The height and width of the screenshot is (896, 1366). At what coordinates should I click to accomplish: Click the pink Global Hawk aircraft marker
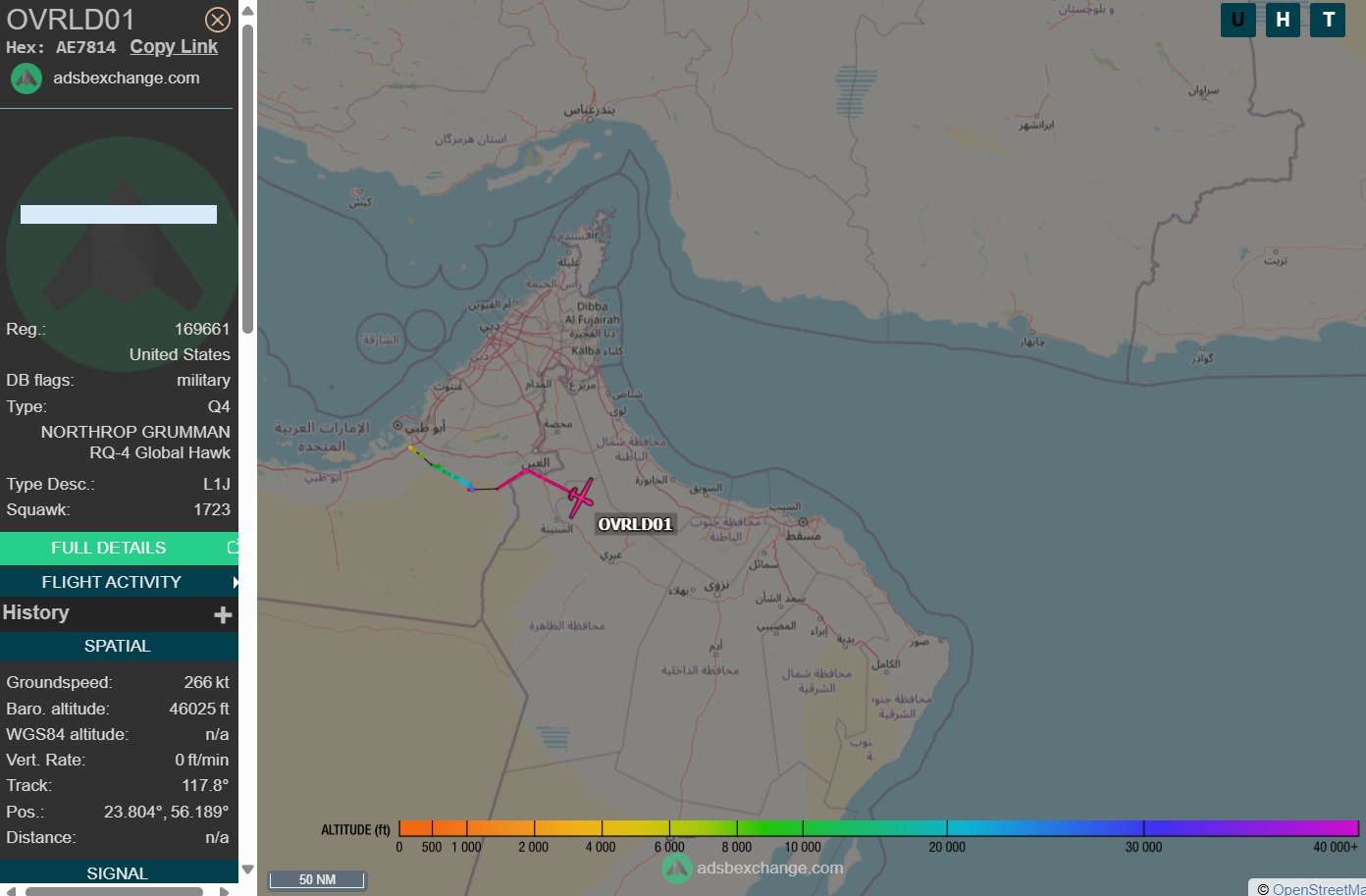click(580, 499)
